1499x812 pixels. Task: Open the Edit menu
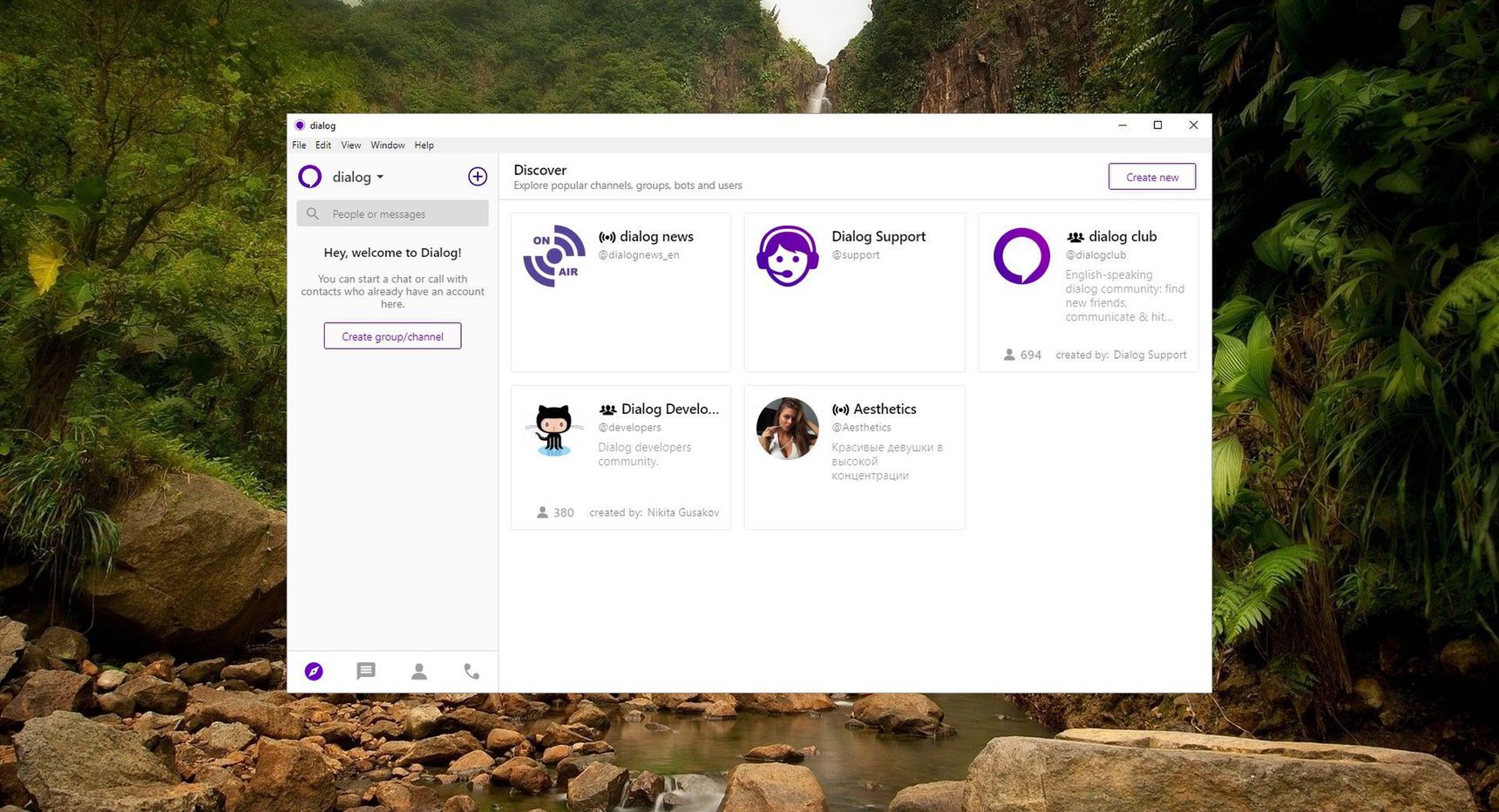pos(323,145)
